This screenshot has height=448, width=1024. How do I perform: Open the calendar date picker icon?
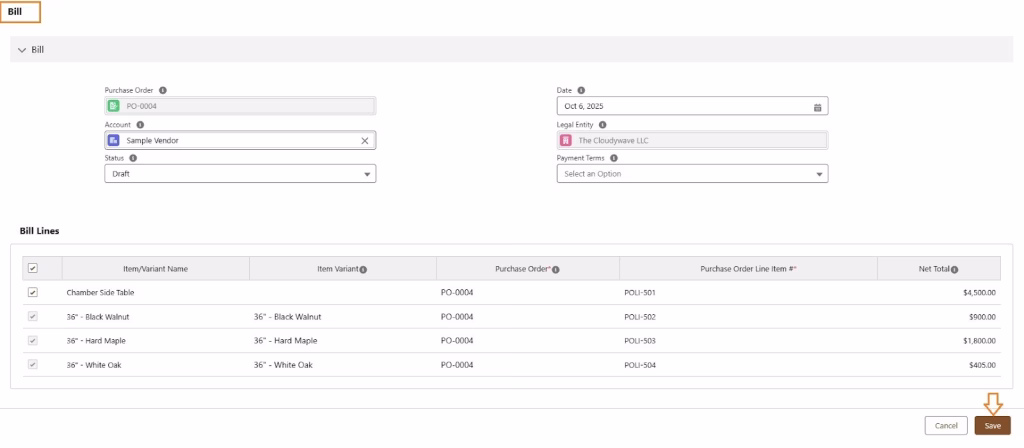tap(817, 107)
